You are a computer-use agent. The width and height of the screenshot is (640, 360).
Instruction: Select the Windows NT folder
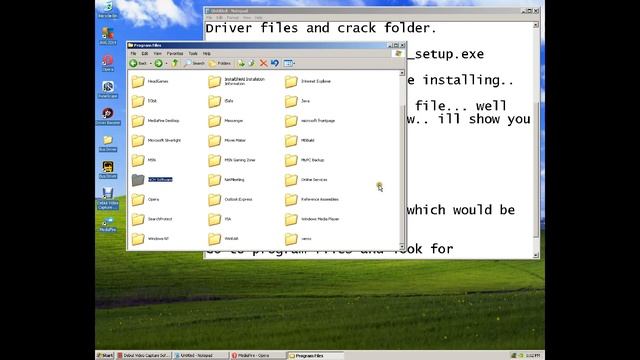click(150, 239)
